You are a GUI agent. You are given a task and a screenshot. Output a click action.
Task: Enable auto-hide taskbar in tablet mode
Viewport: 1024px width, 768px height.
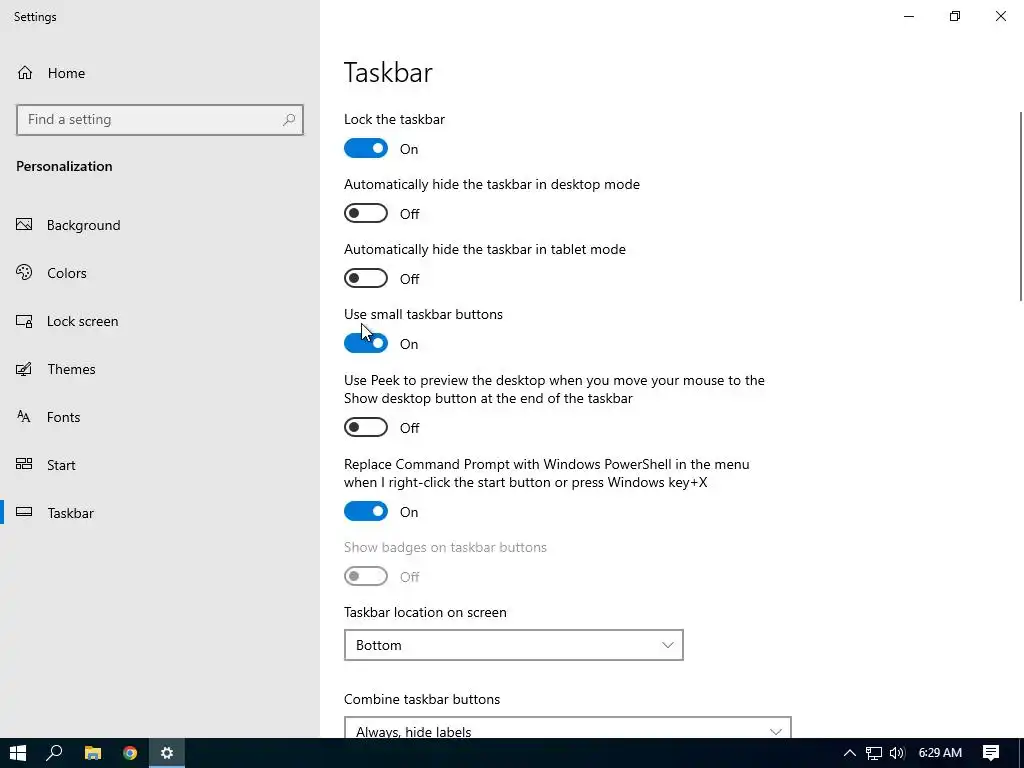(x=366, y=278)
